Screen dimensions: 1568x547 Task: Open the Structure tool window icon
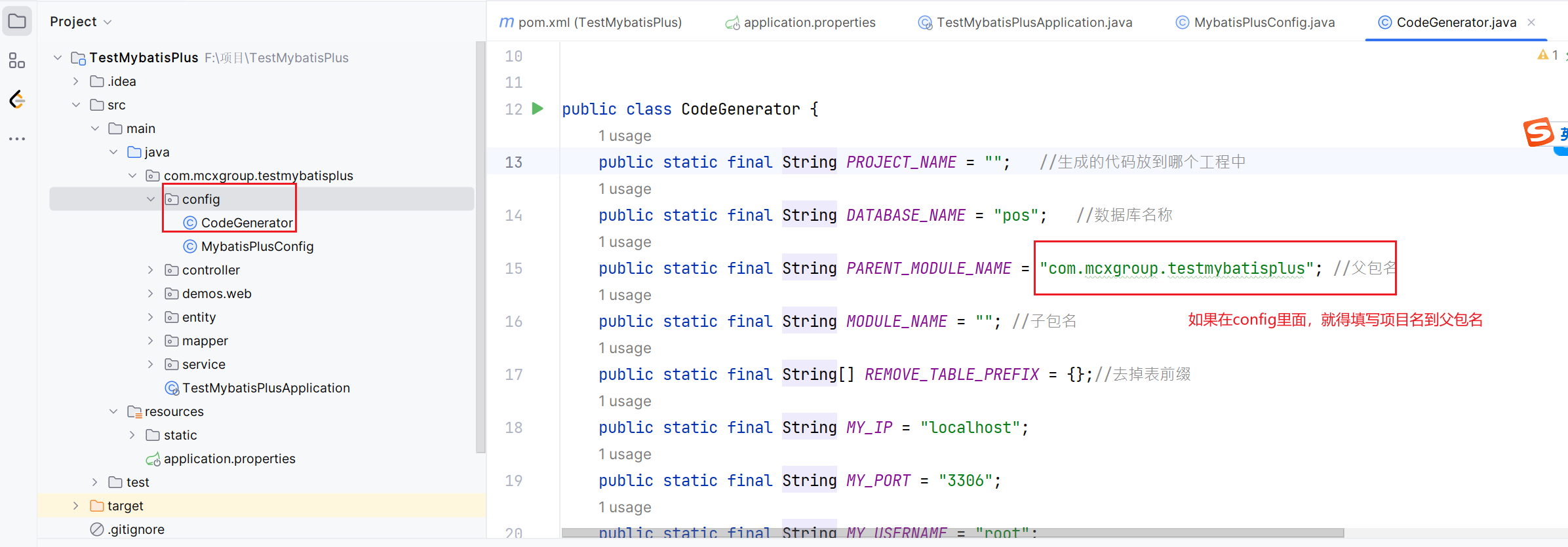pyautogui.click(x=17, y=61)
